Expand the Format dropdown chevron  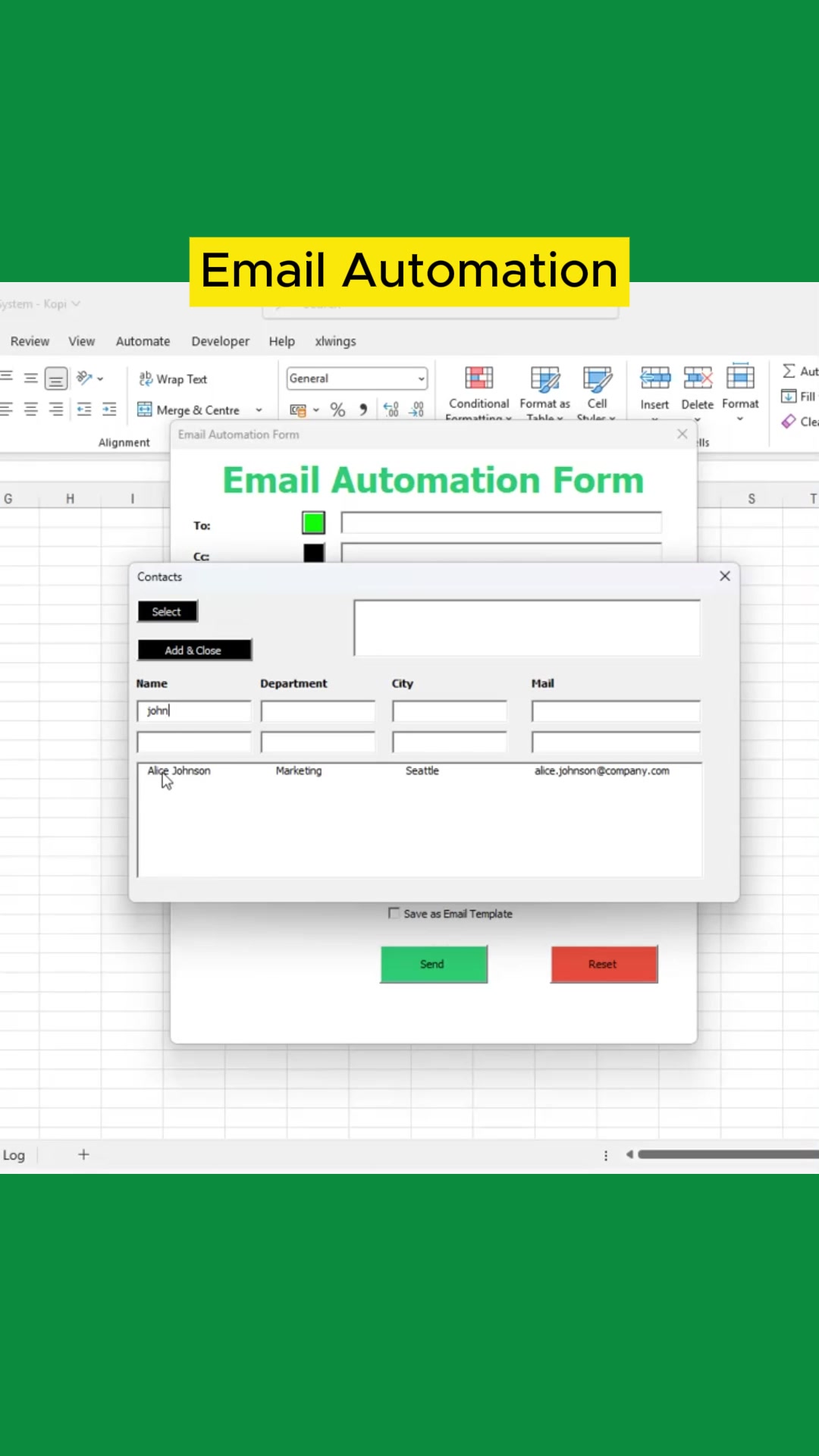click(740, 419)
